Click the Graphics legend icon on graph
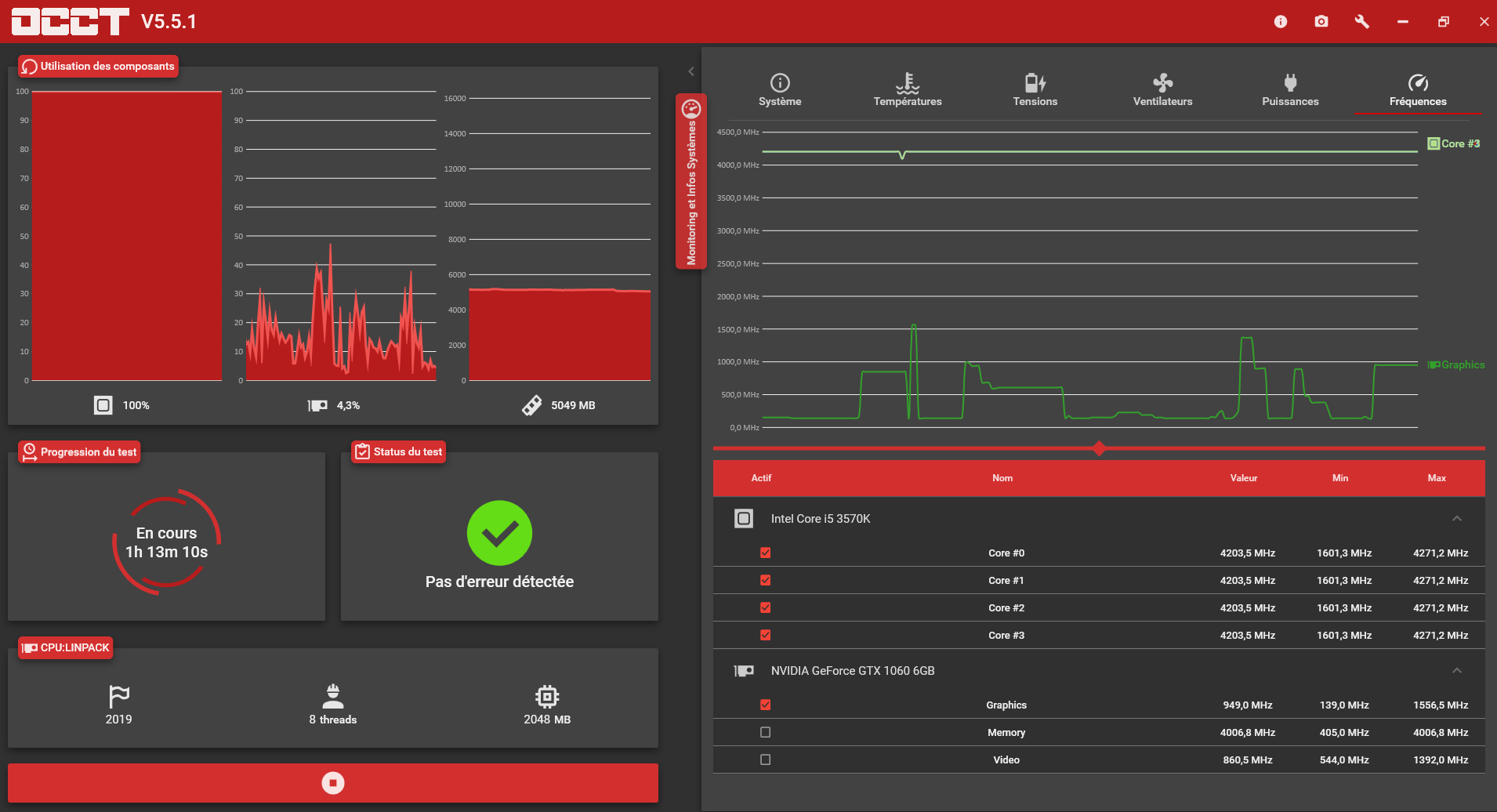This screenshot has width=1497, height=812. pos(1434,365)
